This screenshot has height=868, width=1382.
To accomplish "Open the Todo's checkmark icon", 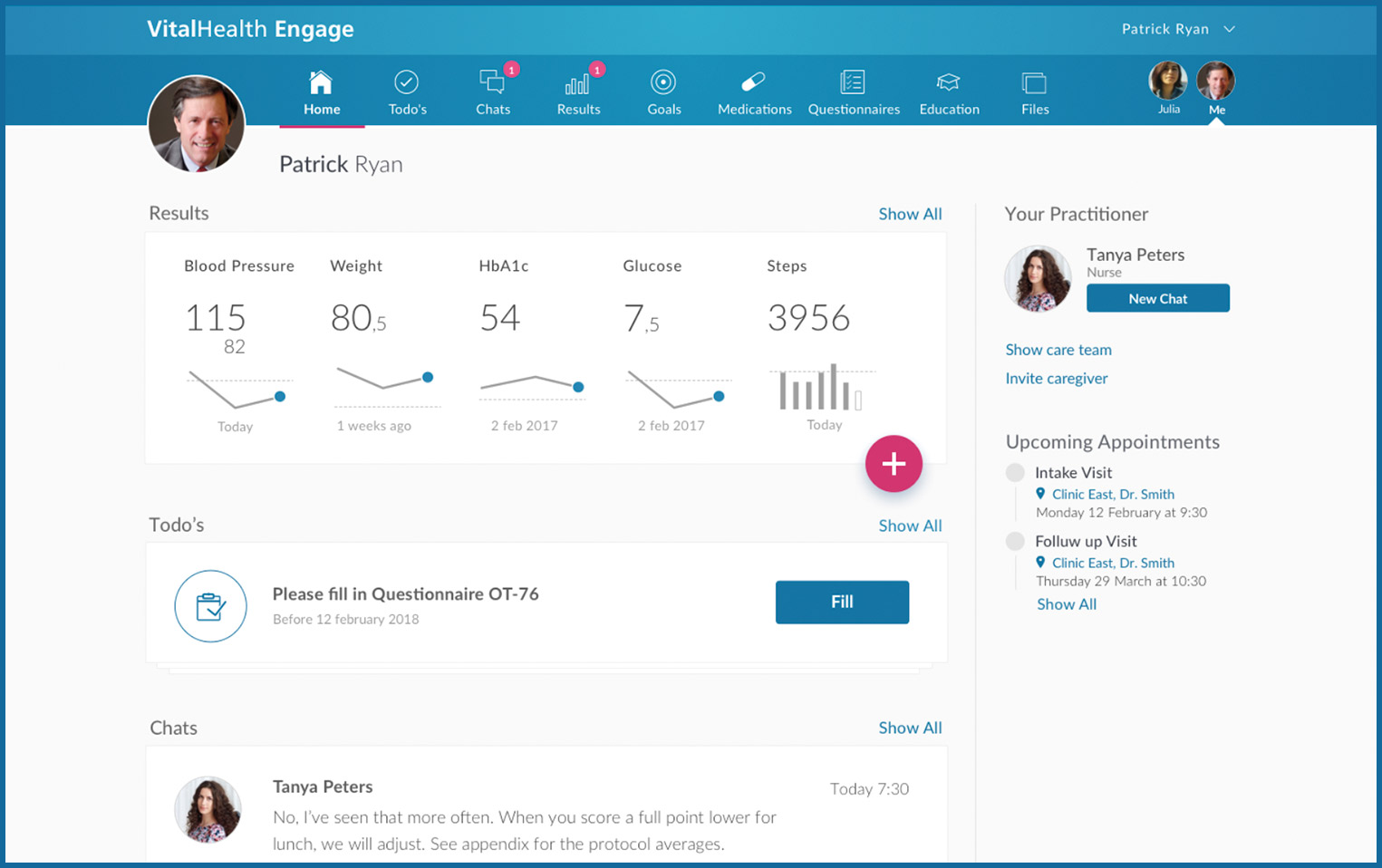I will point(406,82).
